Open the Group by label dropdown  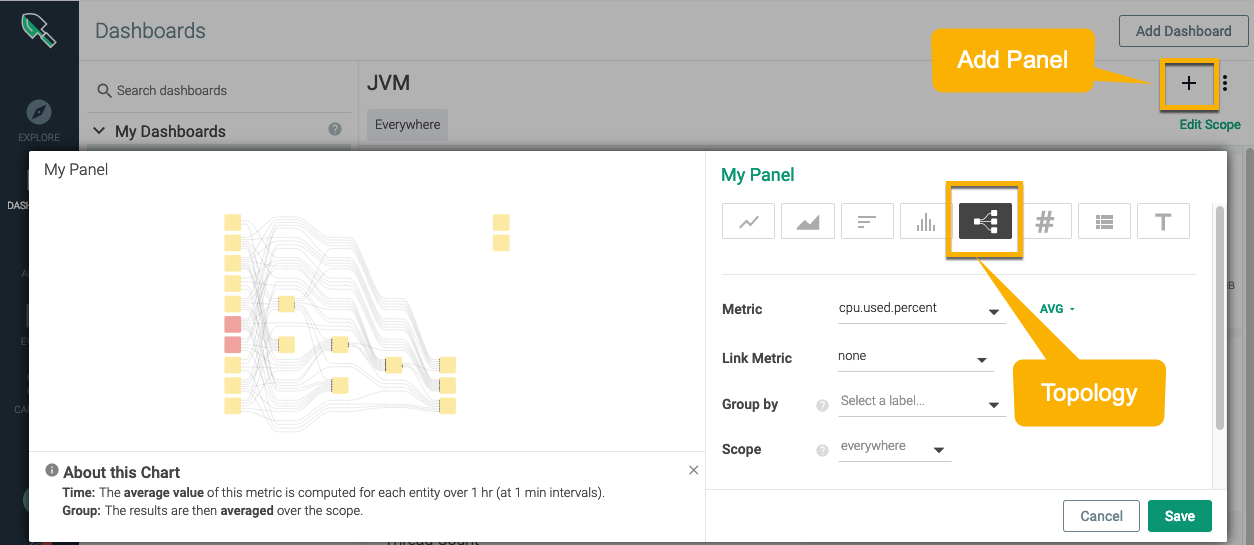point(920,402)
